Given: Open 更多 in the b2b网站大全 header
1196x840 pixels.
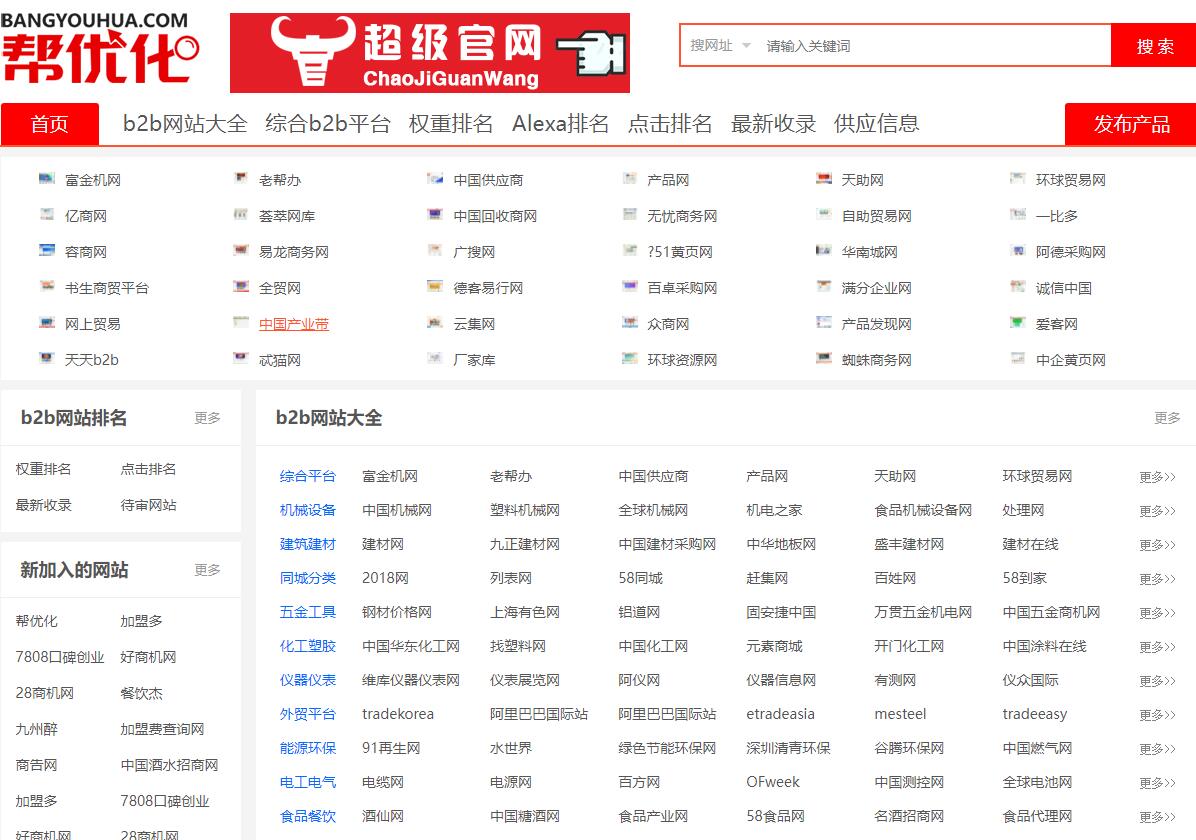Looking at the screenshot, I should click(1167, 417).
